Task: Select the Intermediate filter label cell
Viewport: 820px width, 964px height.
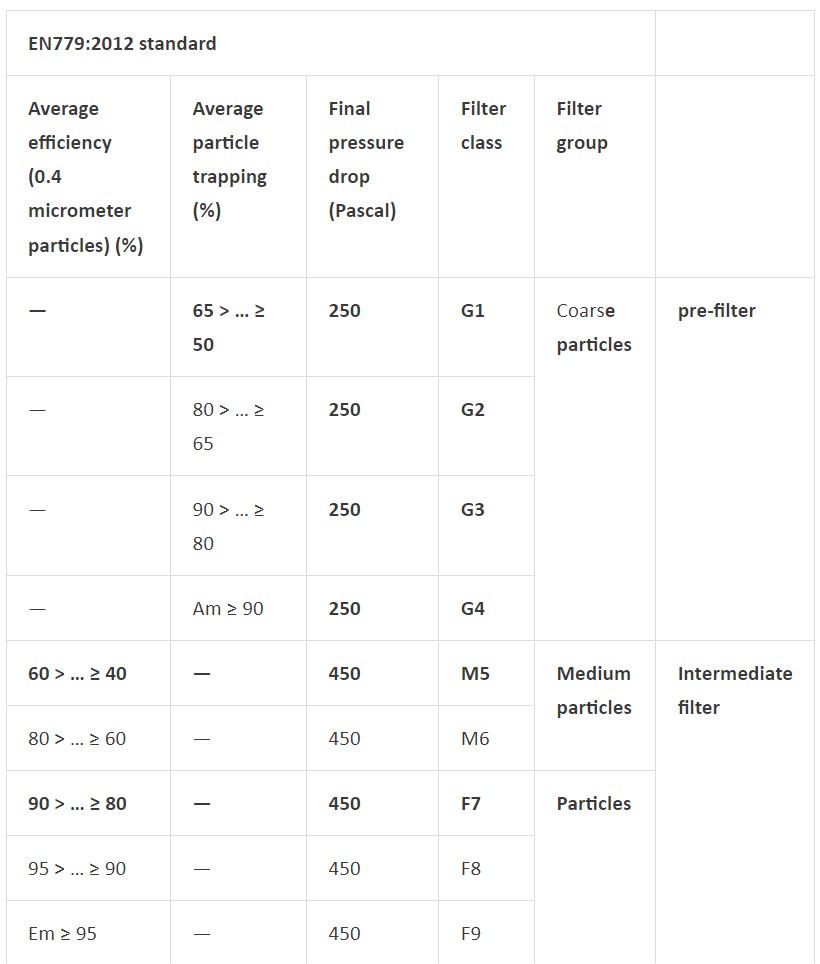Action: (735, 802)
